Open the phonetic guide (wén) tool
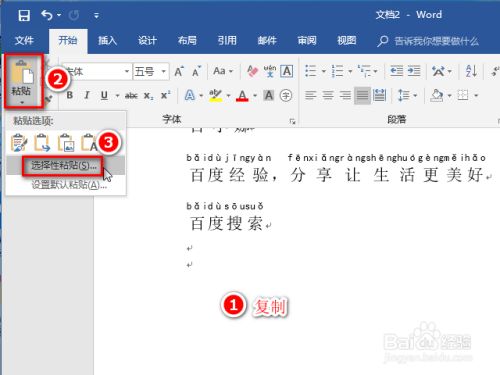This screenshot has height=375, width=500. [x=270, y=71]
